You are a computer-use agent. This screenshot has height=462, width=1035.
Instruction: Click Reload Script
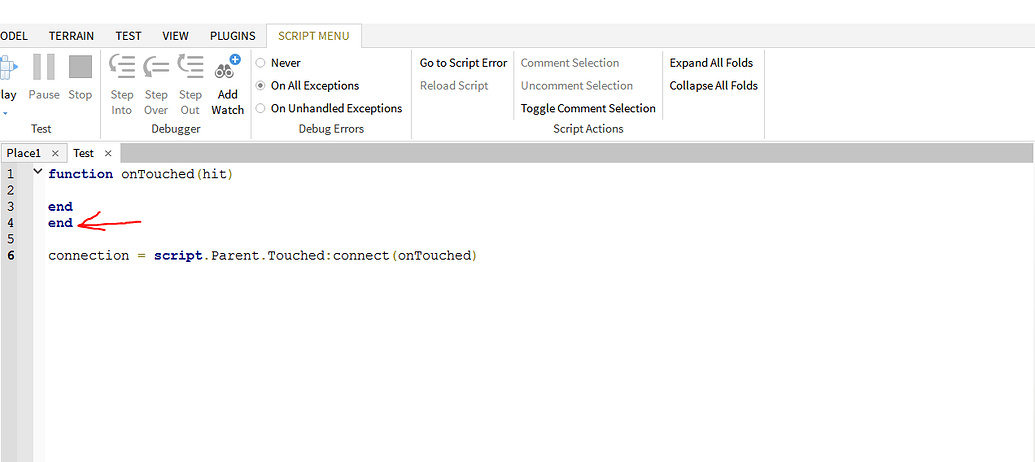point(454,86)
